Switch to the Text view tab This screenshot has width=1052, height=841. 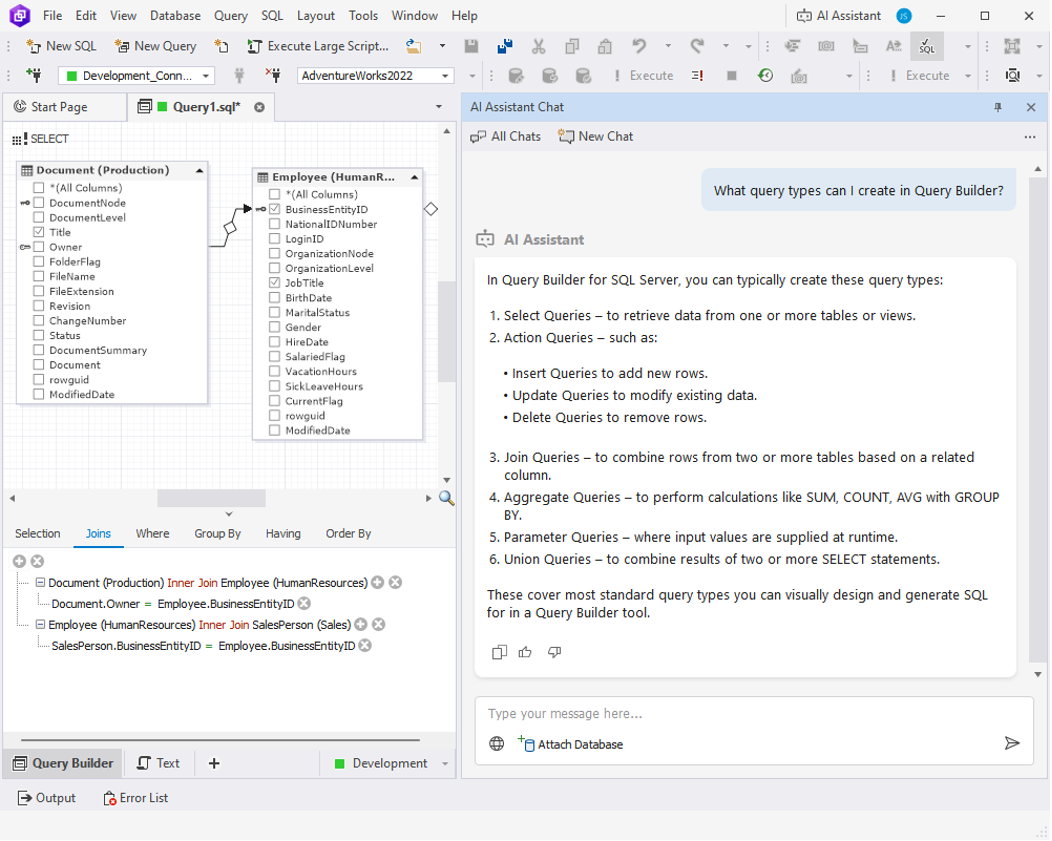(x=158, y=764)
